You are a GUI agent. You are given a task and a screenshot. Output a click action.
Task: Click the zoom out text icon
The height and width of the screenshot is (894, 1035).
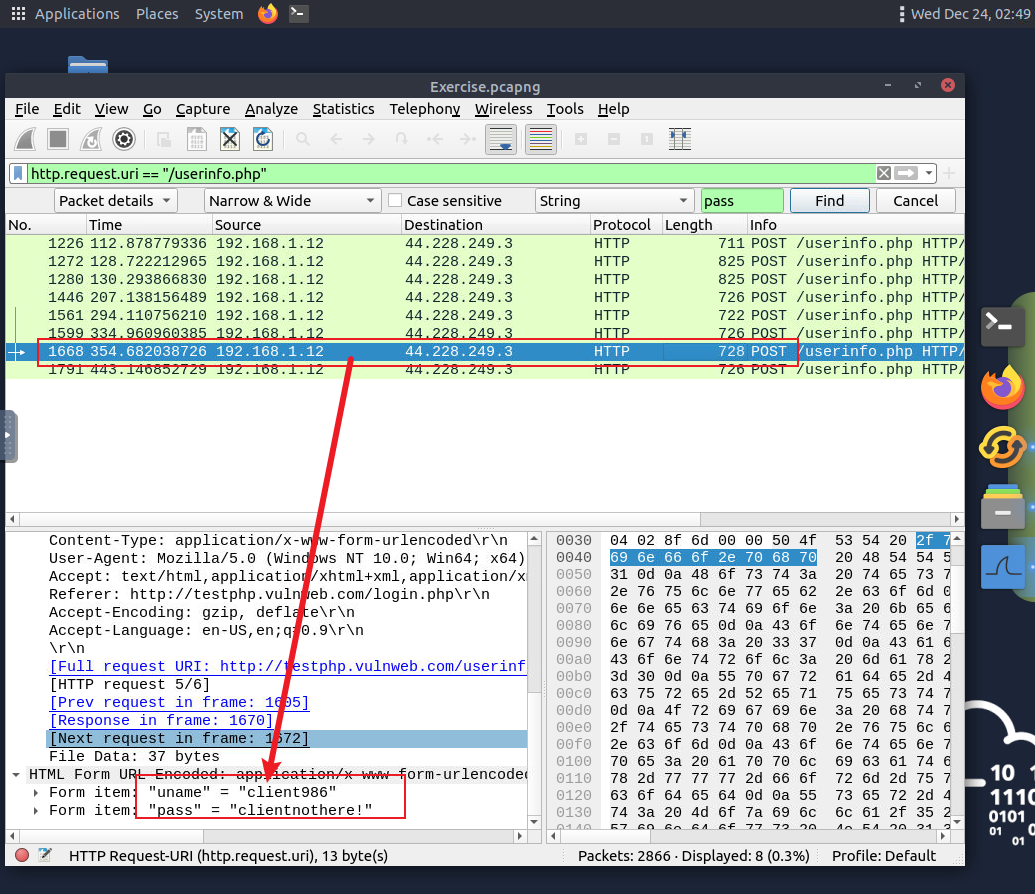coord(614,139)
